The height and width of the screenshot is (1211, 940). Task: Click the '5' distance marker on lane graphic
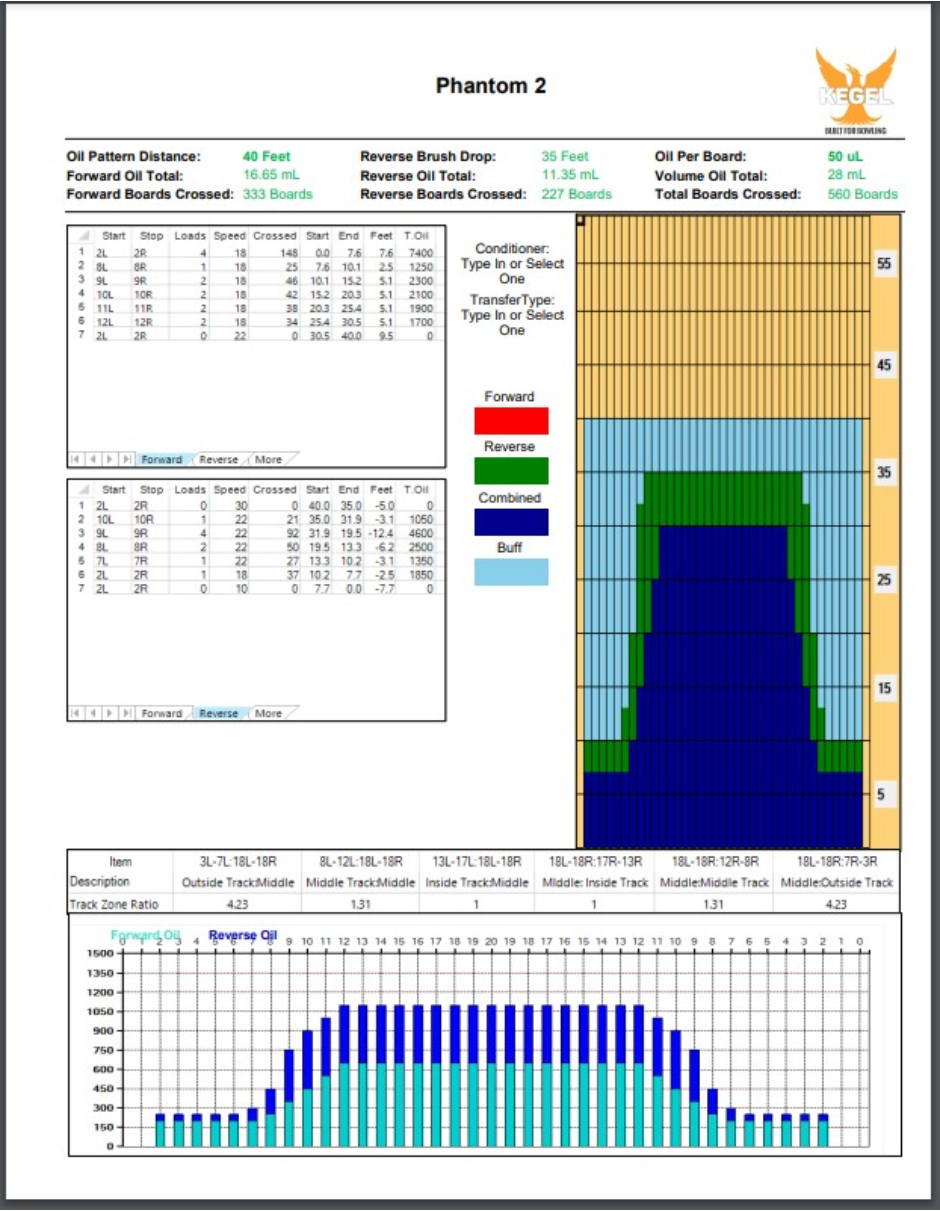(881, 795)
